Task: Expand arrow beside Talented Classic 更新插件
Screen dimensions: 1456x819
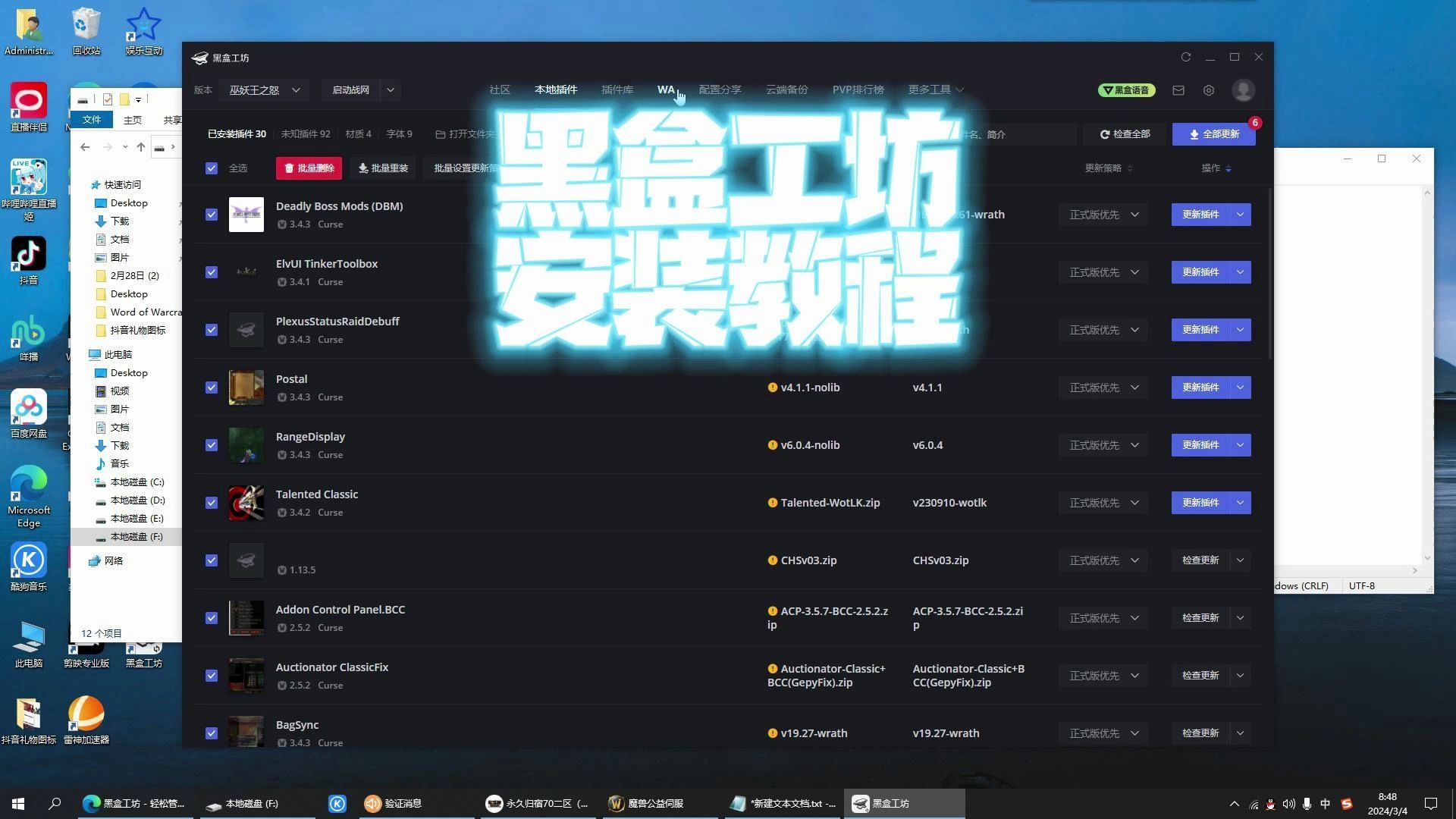Action: tap(1240, 503)
